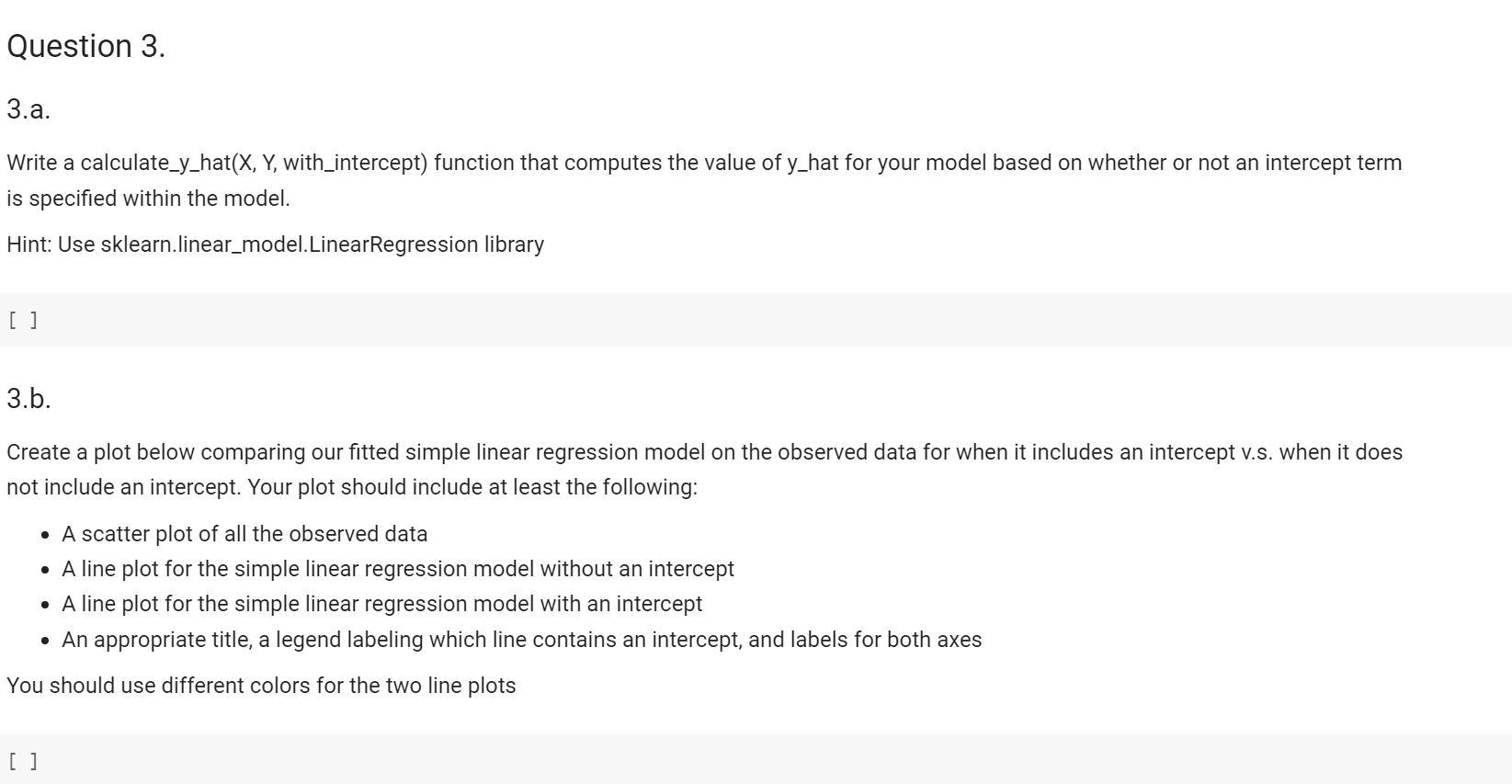The height and width of the screenshot is (784, 1512).
Task: Click the sklearn LinearRegression hint text
Action: point(275,244)
